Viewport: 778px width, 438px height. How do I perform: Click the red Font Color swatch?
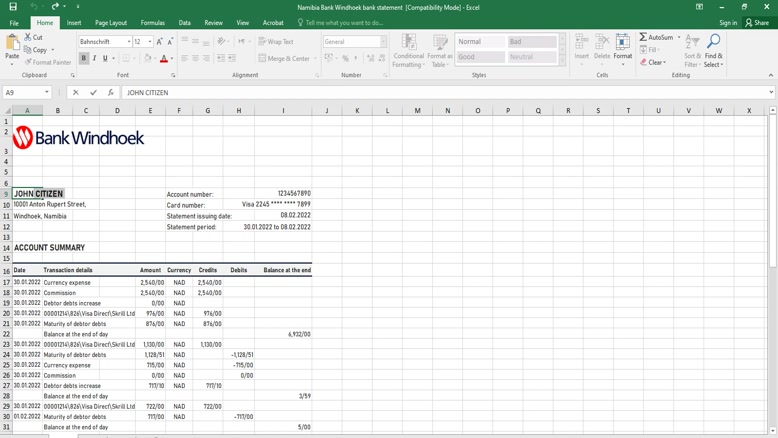[163, 59]
